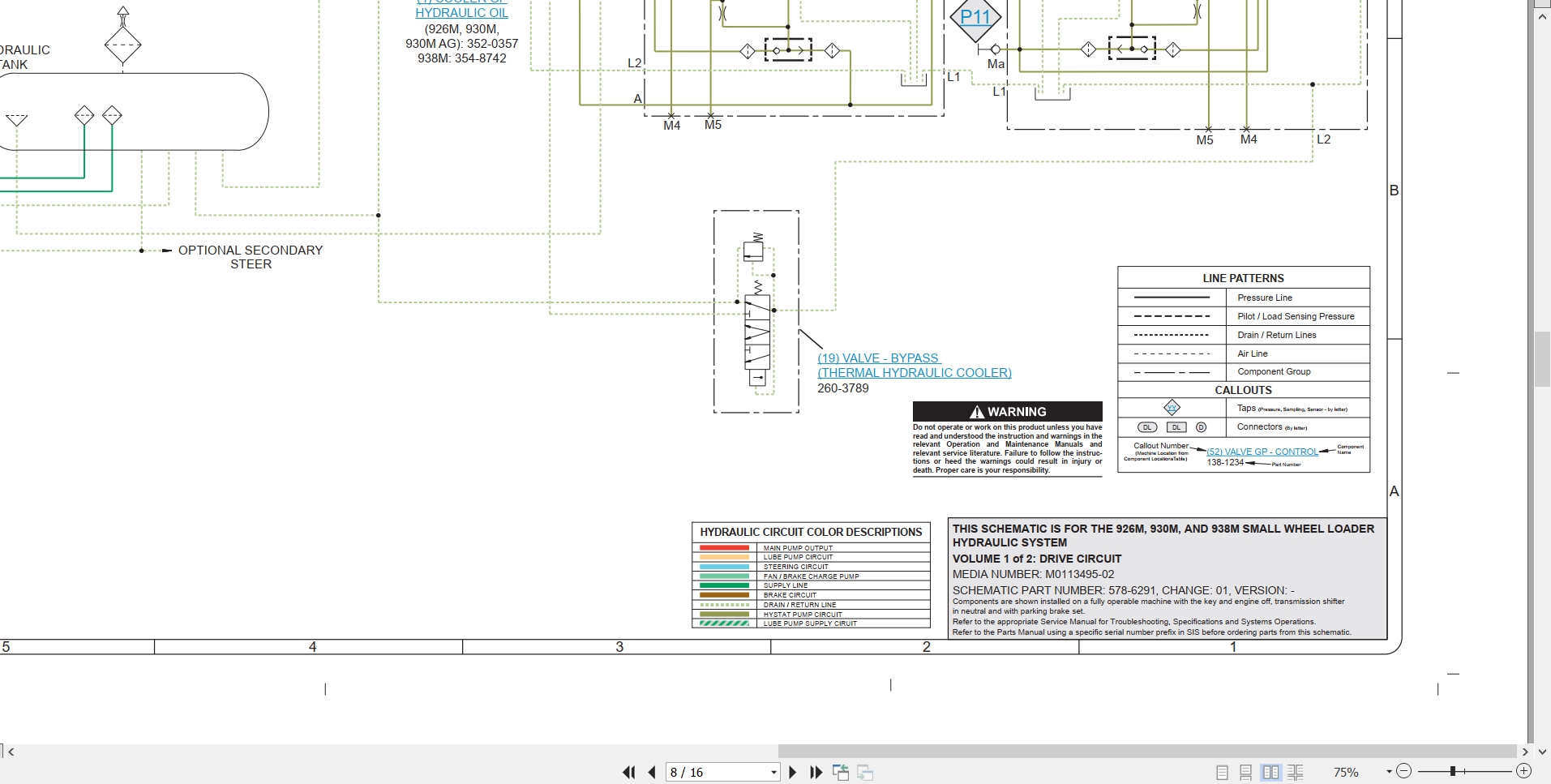Click the HYSTAT PUMP CIRCUIT legend label
The image size is (1551, 784).
(x=803, y=615)
